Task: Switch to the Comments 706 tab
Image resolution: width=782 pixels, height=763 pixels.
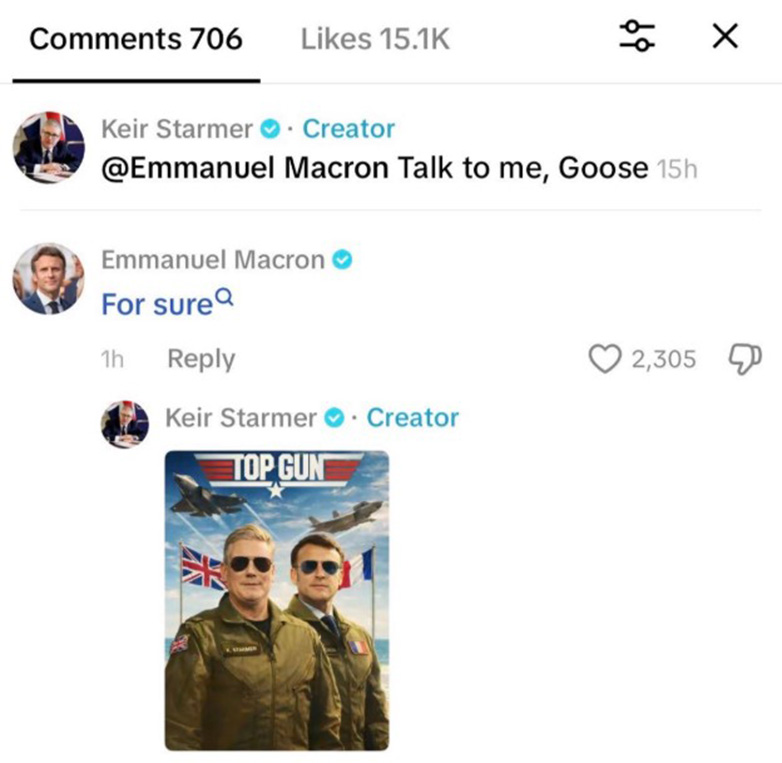Action: tap(136, 39)
